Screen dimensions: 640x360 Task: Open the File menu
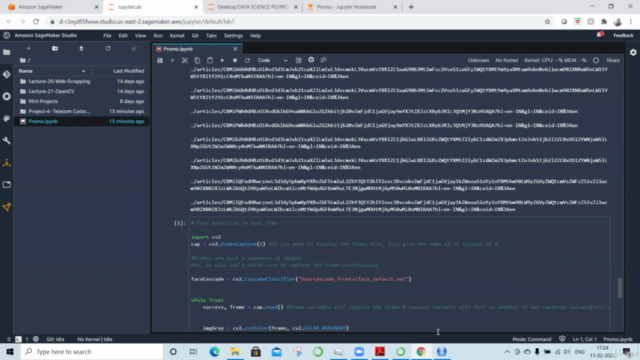pos(107,36)
